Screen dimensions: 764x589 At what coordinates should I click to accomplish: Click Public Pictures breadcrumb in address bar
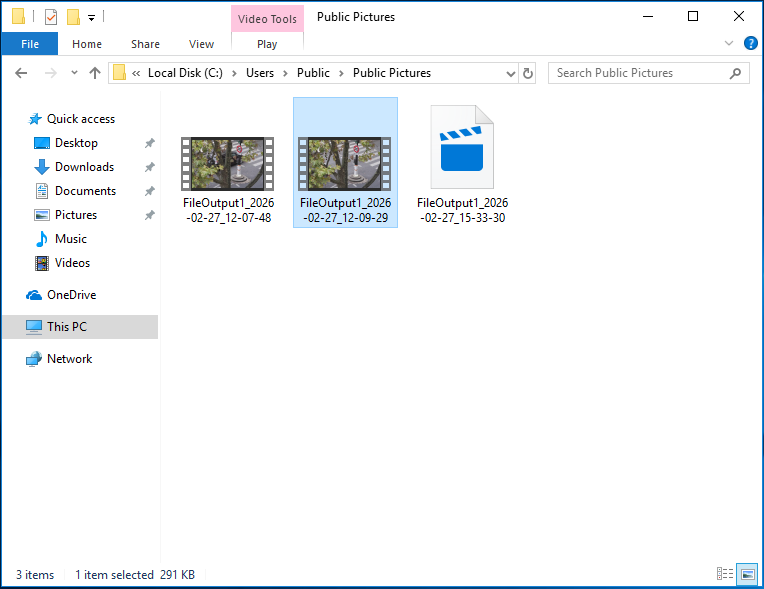[x=392, y=73]
